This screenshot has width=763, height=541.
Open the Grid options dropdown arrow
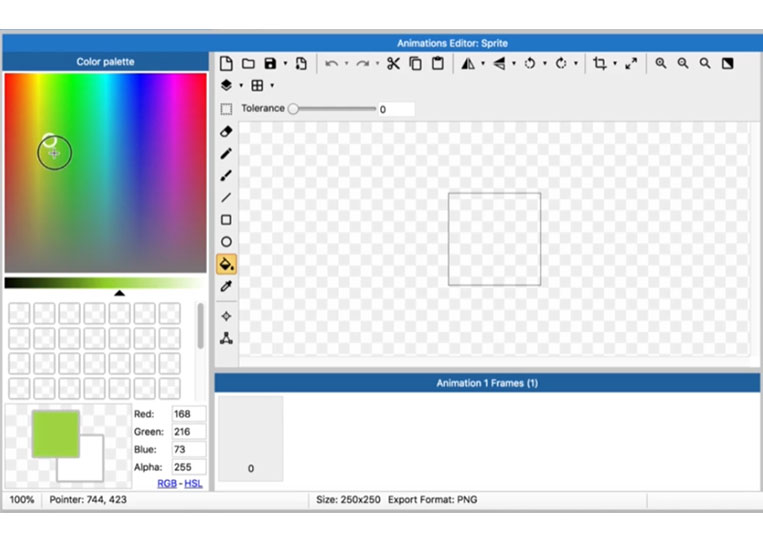pyautogui.click(x=272, y=85)
